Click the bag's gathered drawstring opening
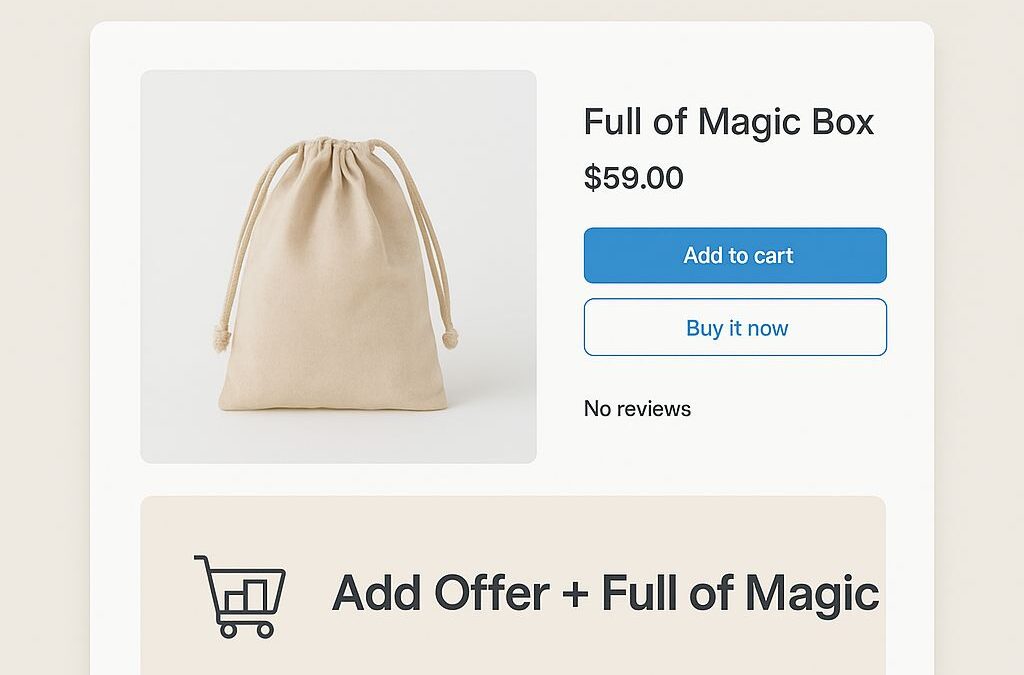The height and width of the screenshot is (675, 1024). click(335, 153)
